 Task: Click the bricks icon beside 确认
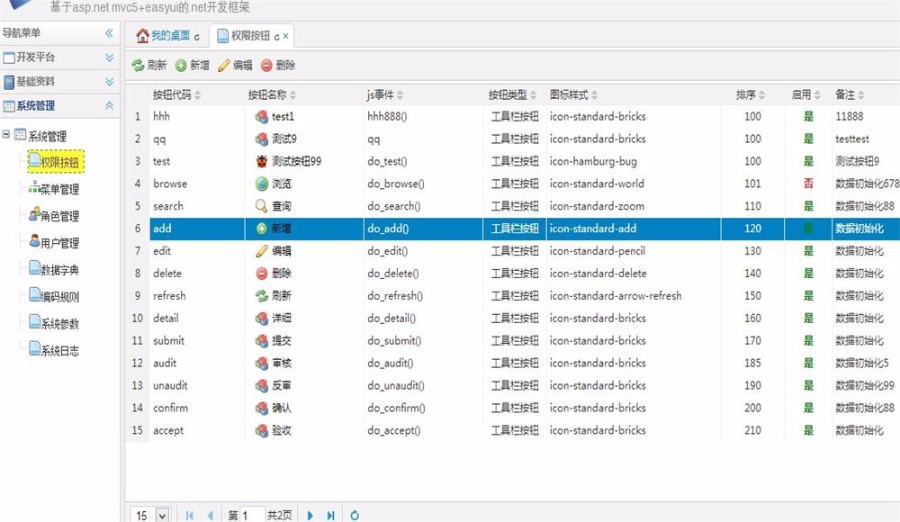point(262,408)
